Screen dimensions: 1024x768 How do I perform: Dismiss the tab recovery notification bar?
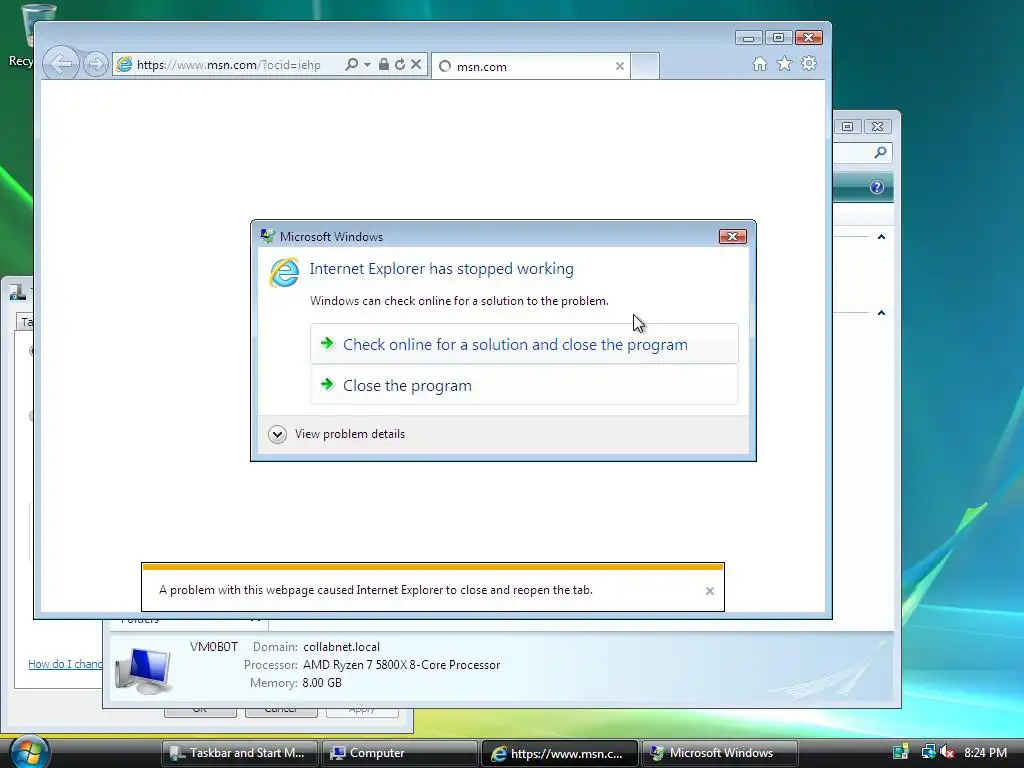710,591
